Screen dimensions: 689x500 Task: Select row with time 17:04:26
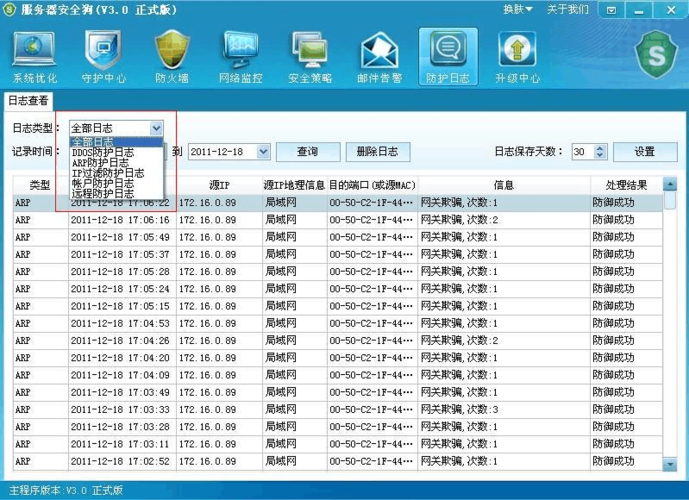337,341
